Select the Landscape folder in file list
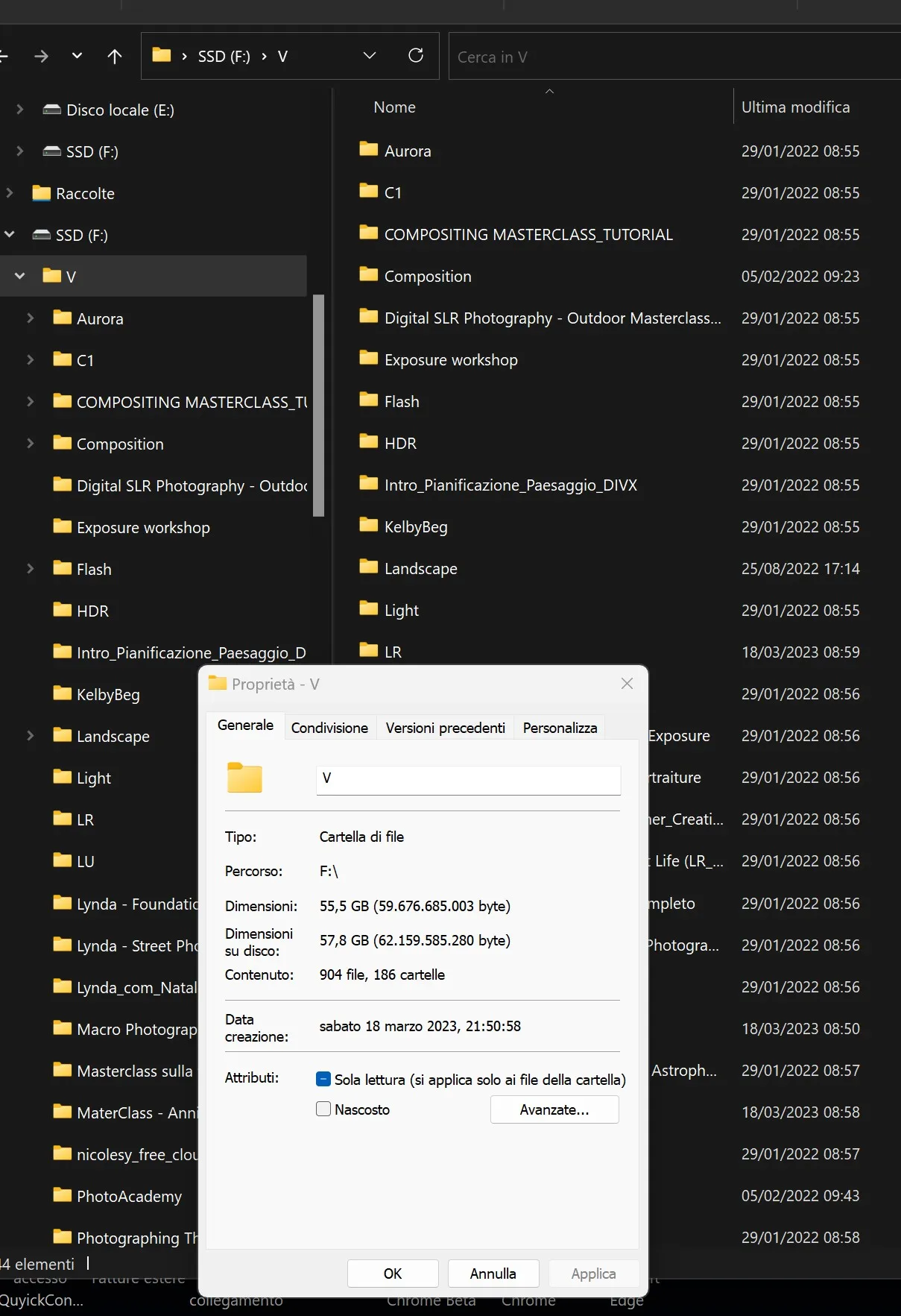901x1316 pixels. (420, 568)
